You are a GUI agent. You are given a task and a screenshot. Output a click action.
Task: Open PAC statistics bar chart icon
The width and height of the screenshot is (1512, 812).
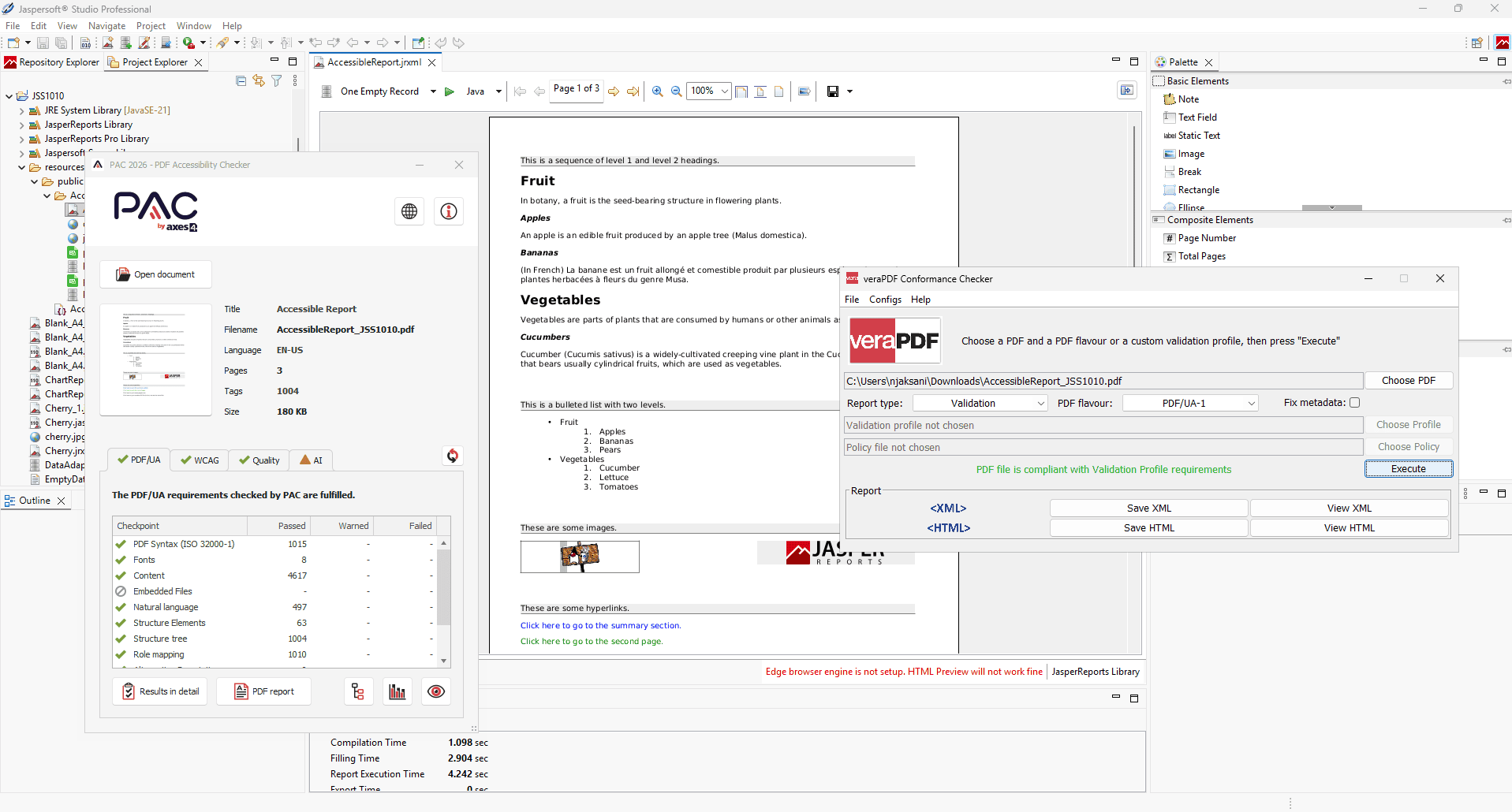[398, 691]
